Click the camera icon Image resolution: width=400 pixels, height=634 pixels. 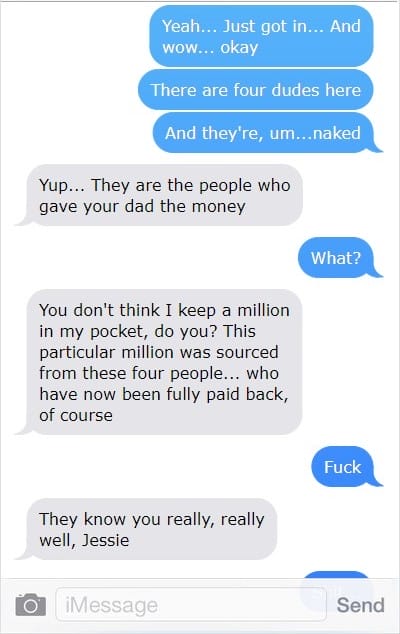[31, 605]
